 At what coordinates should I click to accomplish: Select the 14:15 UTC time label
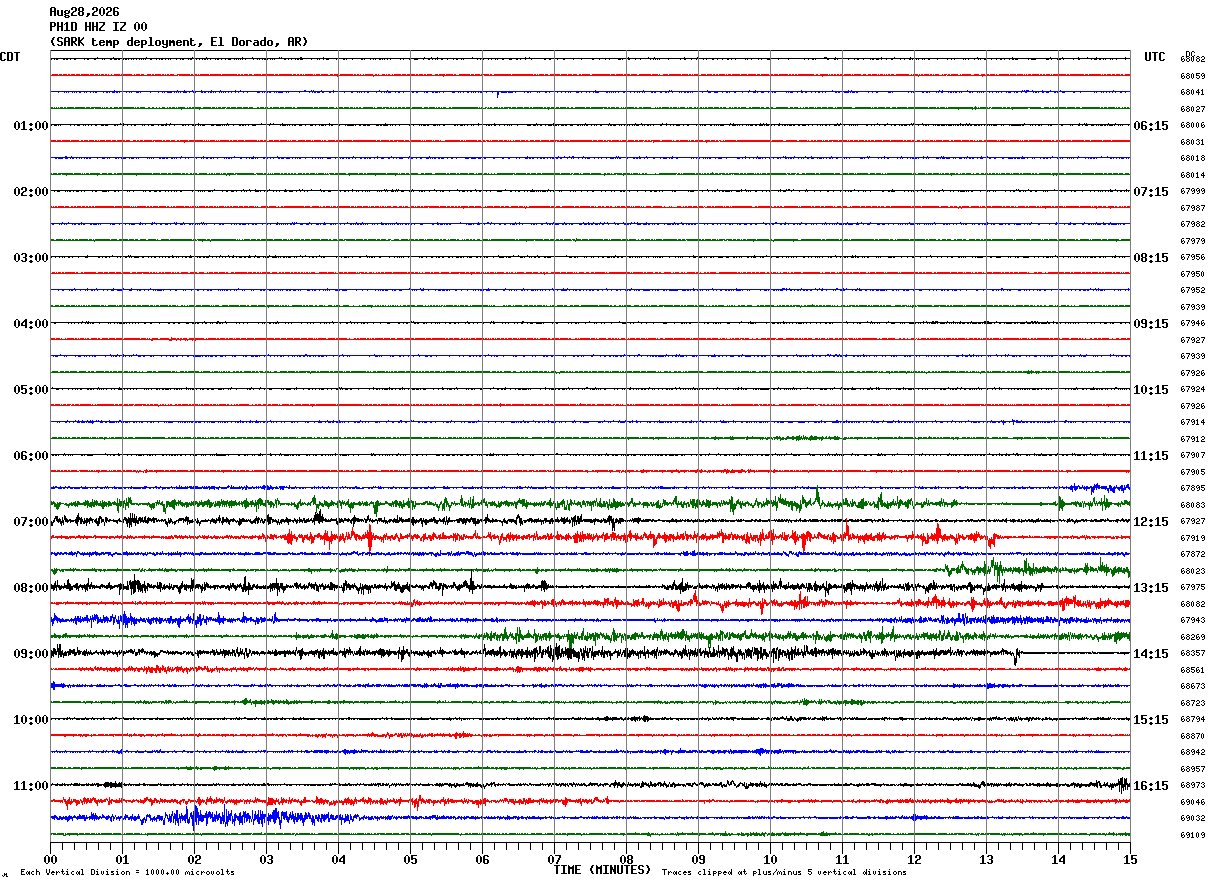click(x=1151, y=654)
